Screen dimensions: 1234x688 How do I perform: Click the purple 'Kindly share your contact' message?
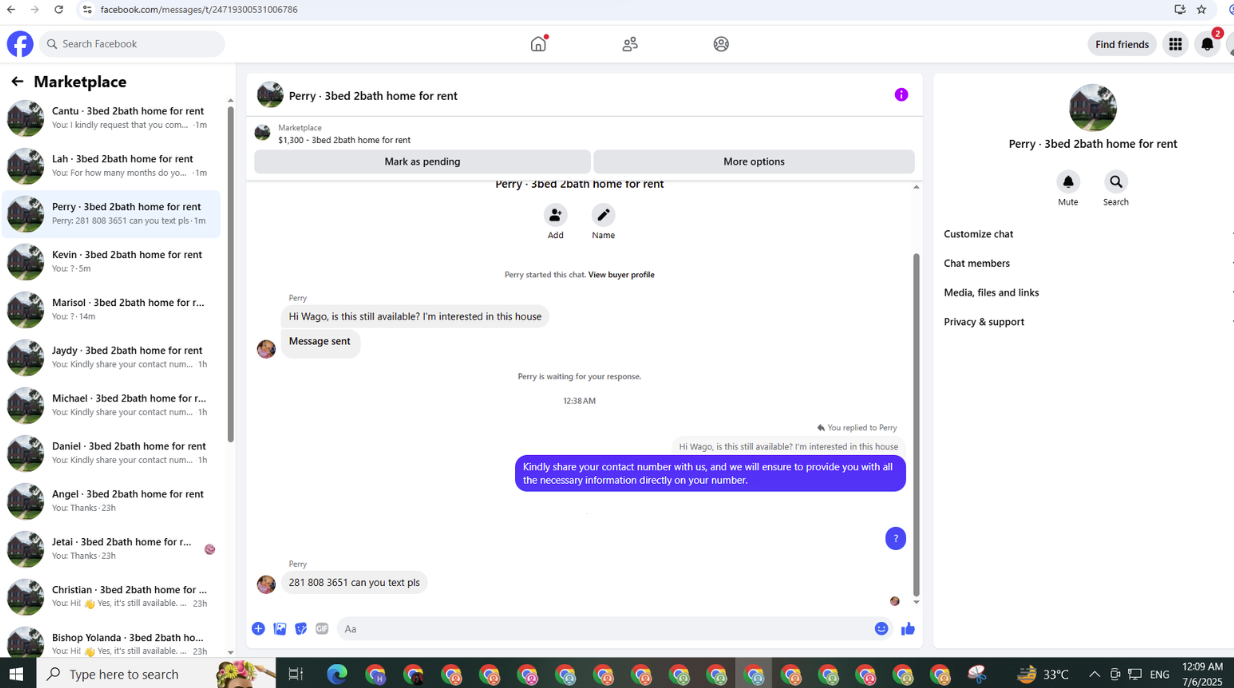pyautogui.click(x=710, y=473)
